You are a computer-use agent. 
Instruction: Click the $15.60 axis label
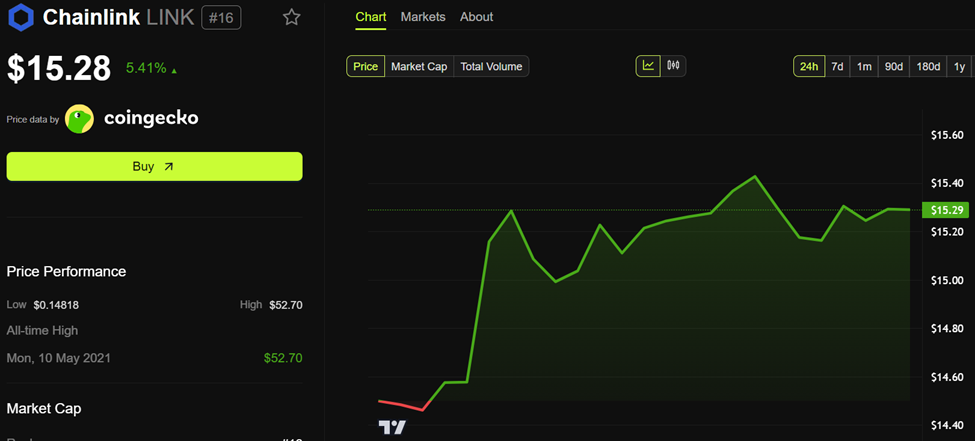tap(947, 135)
